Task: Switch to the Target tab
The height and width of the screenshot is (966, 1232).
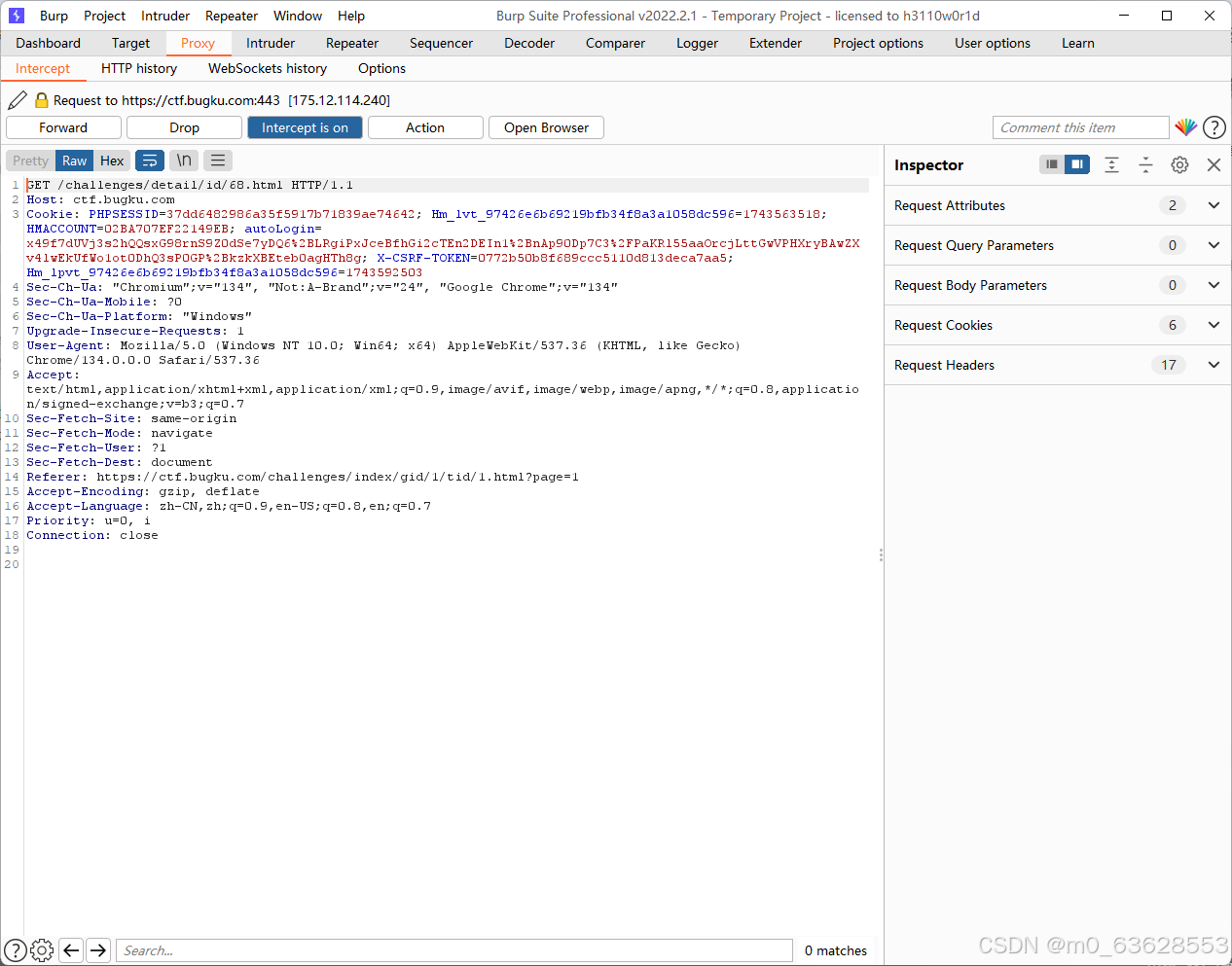Action: [x=130, y=43]
